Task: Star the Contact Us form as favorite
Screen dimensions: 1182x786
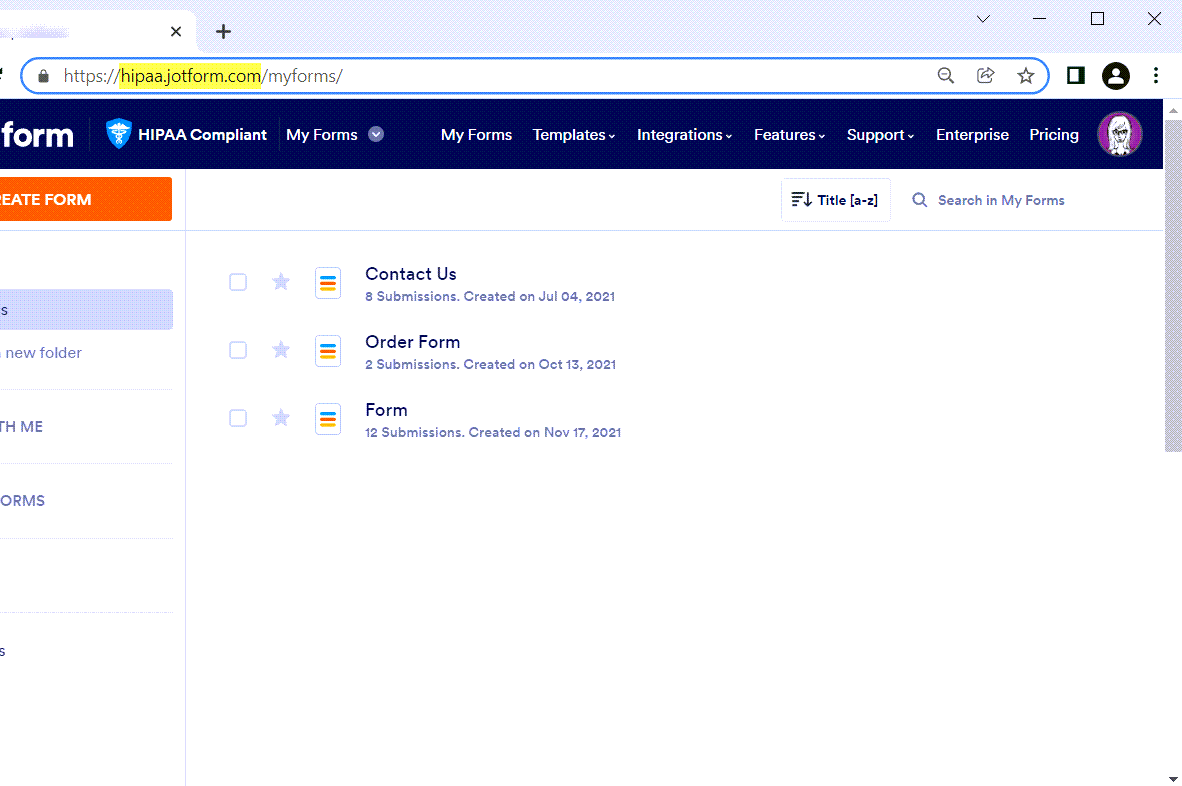Action: [x=281, y=282]
